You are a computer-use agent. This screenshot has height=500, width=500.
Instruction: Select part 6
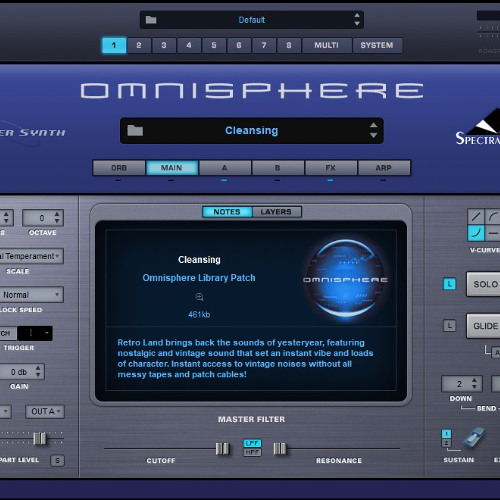239,45
